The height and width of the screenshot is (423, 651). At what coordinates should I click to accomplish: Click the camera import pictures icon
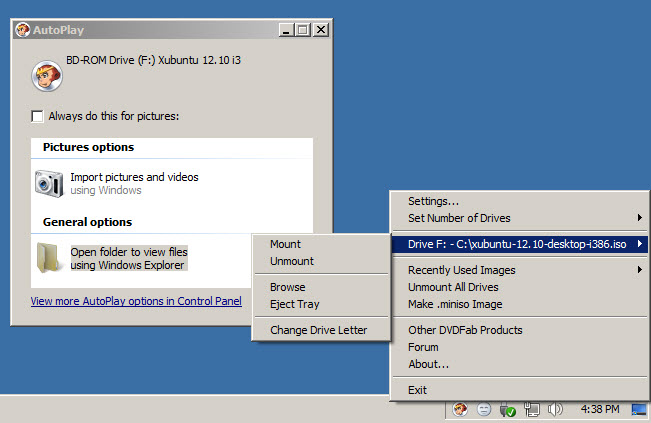click(49, 183)
